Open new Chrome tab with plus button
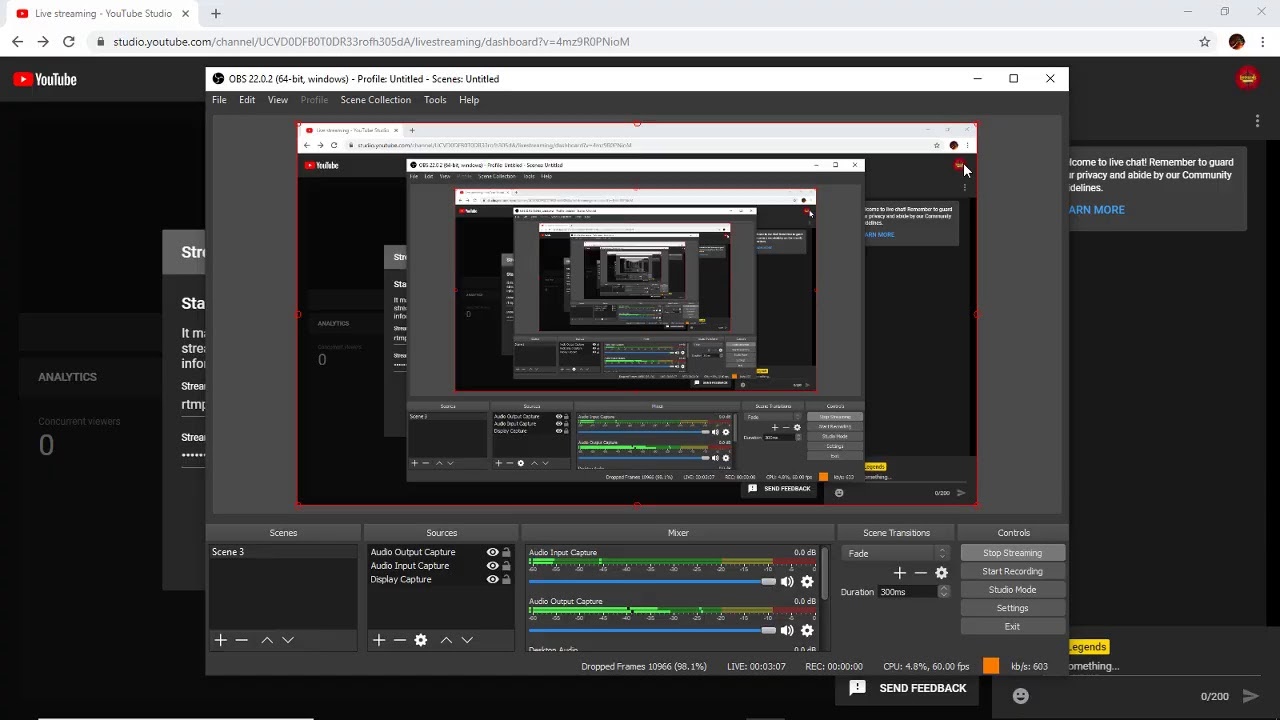The width and height of the screenshot is (1280, 720). pyautogui.click(x=216, y=14)
